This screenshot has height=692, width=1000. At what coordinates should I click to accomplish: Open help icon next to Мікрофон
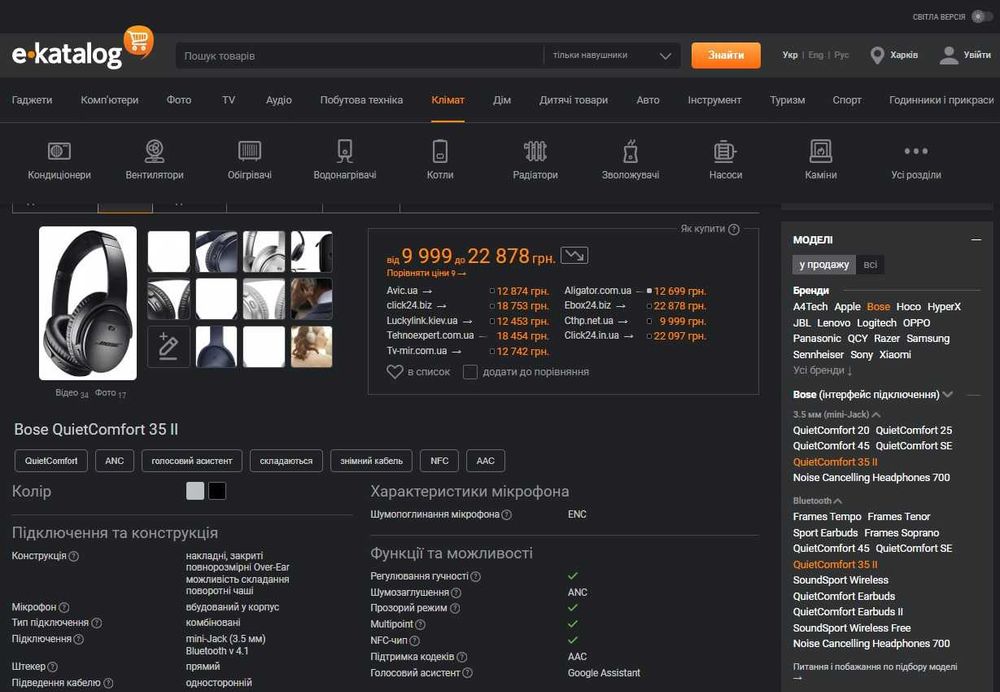64,607
